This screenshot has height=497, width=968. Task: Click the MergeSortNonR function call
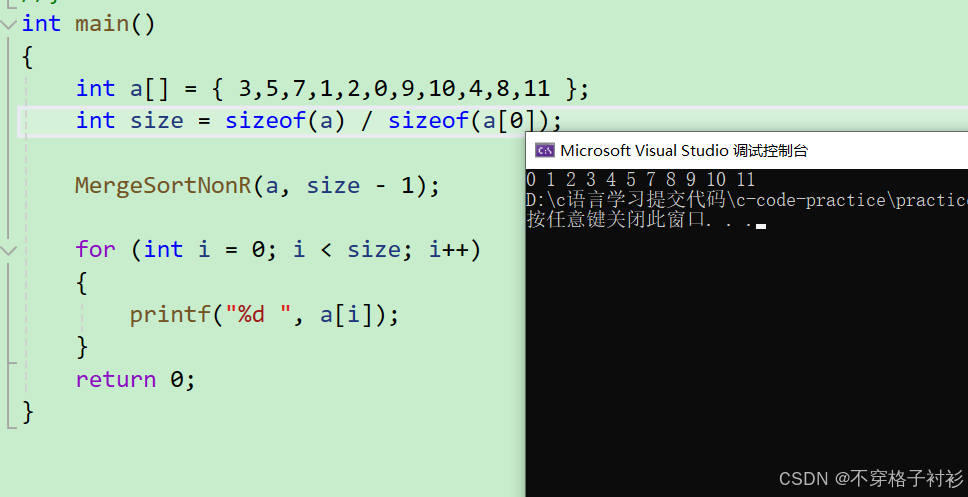click(257, 186)
